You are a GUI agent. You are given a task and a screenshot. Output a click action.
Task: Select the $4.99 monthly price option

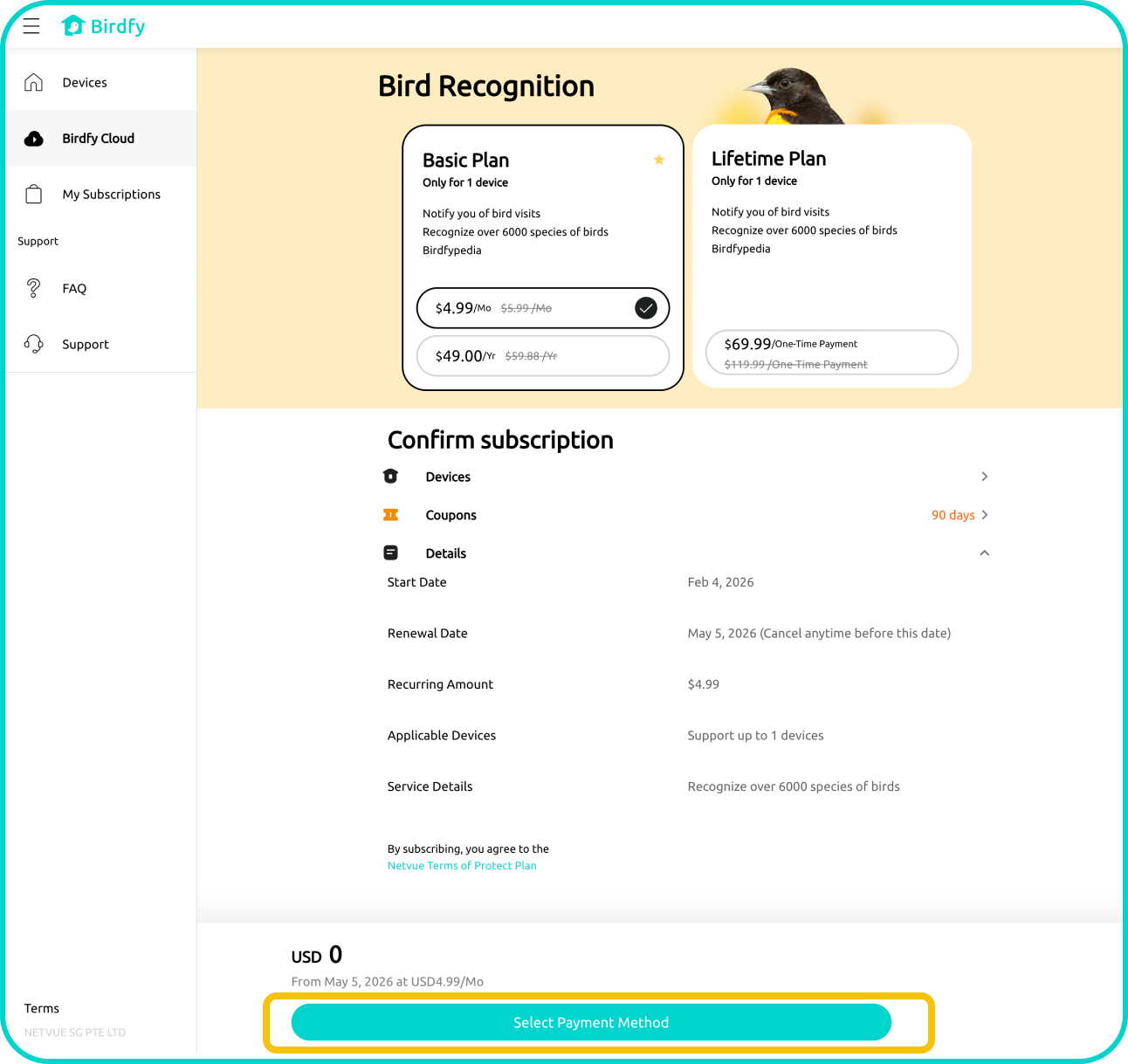tap(542, 308)
